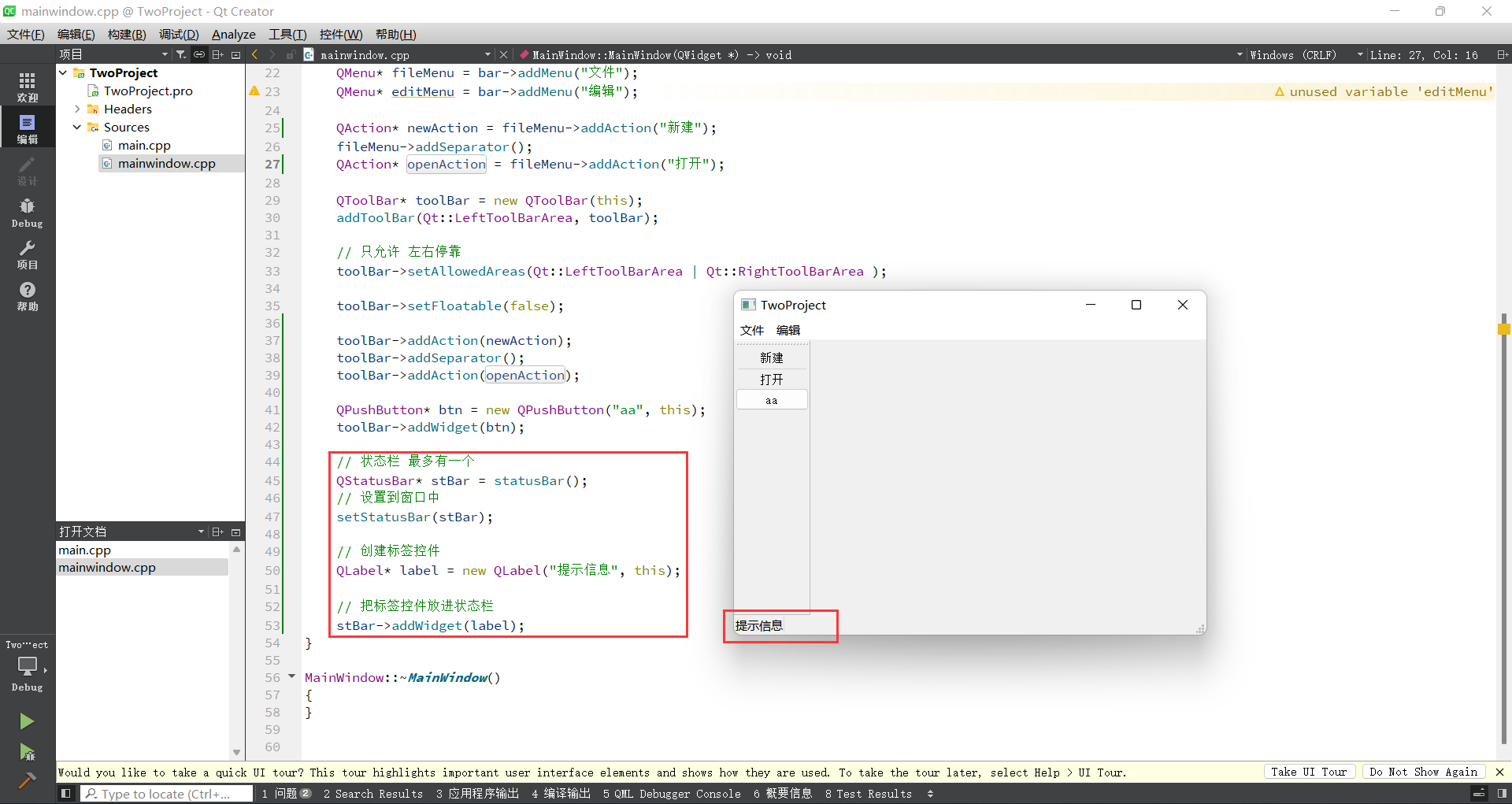Open the Analyze menu
The image size is (1512, 804).
tap(233, 35)
